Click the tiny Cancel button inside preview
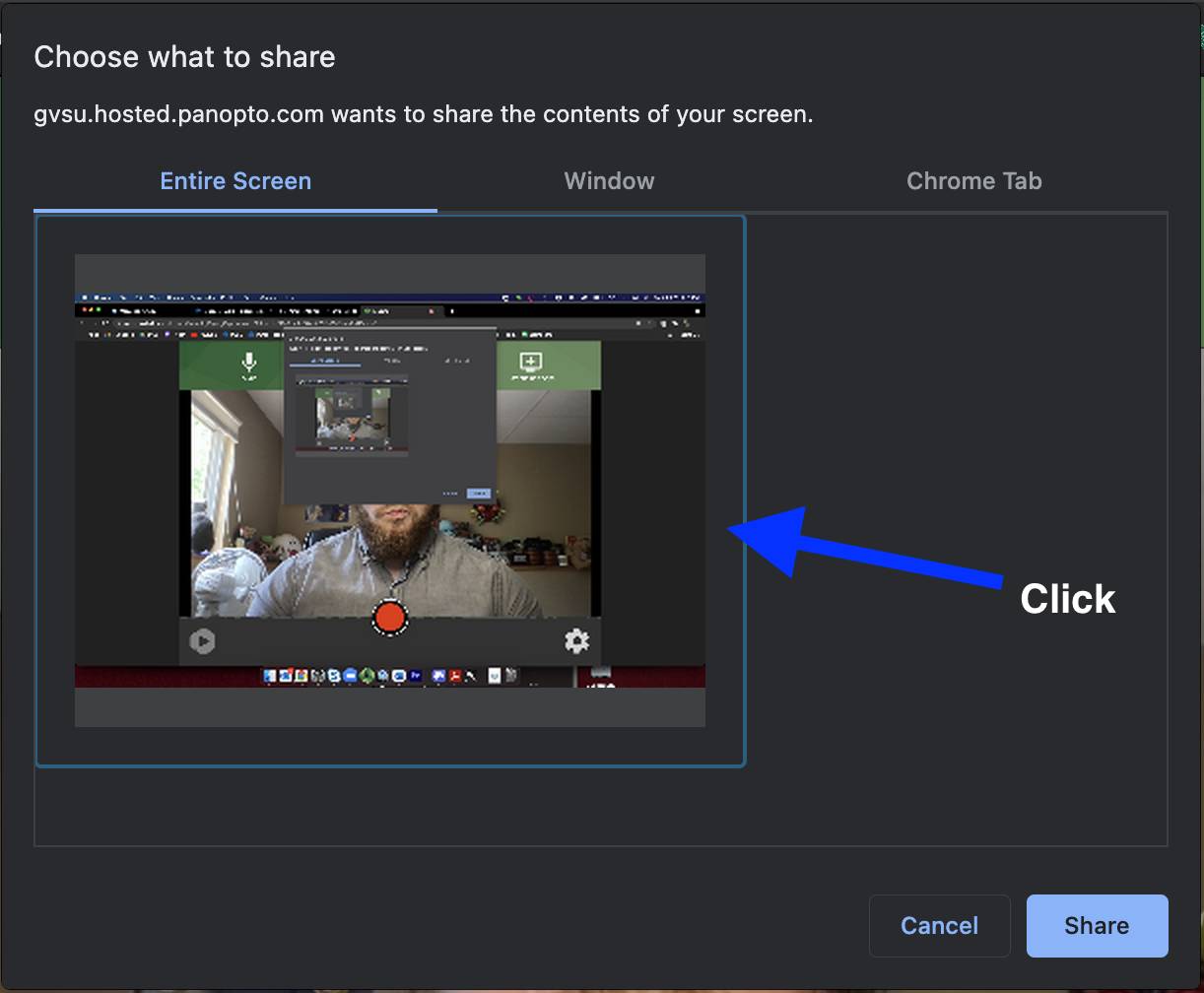Viewport: 1204px width, 993px height. (x=450, y=493)
